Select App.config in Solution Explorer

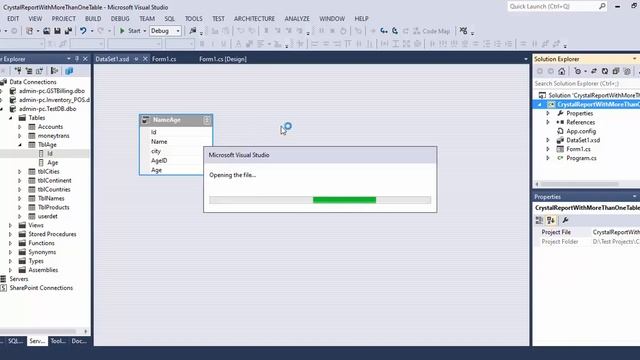(x=581, y=131)
